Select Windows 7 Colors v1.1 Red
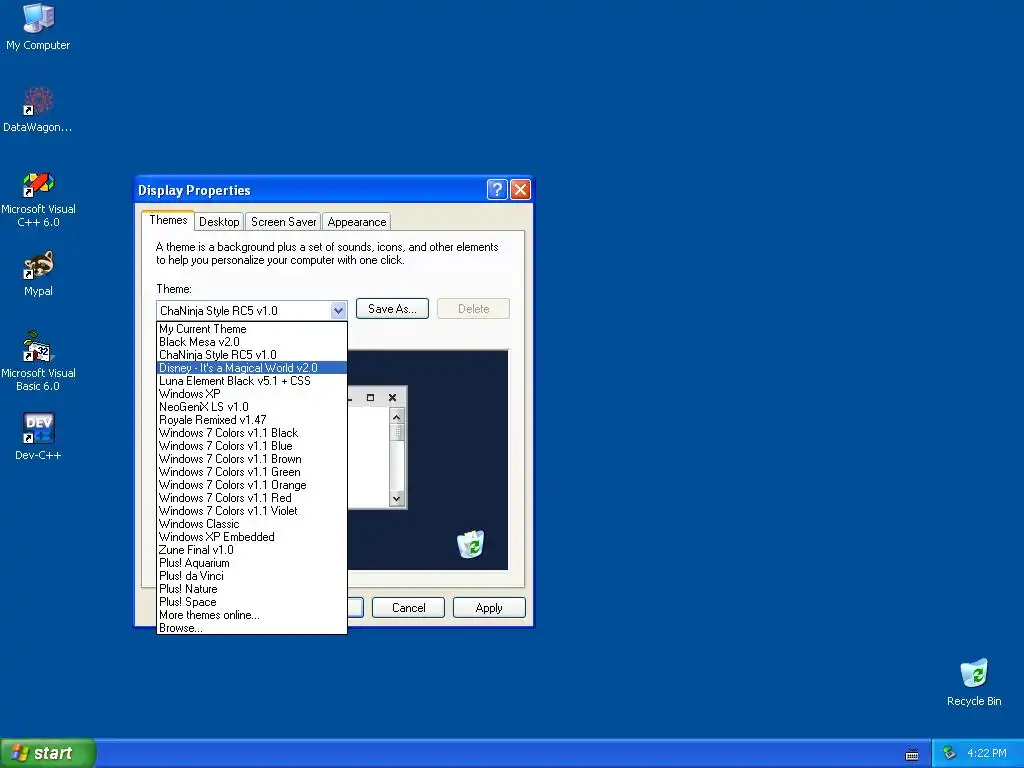 pos(251,498)
